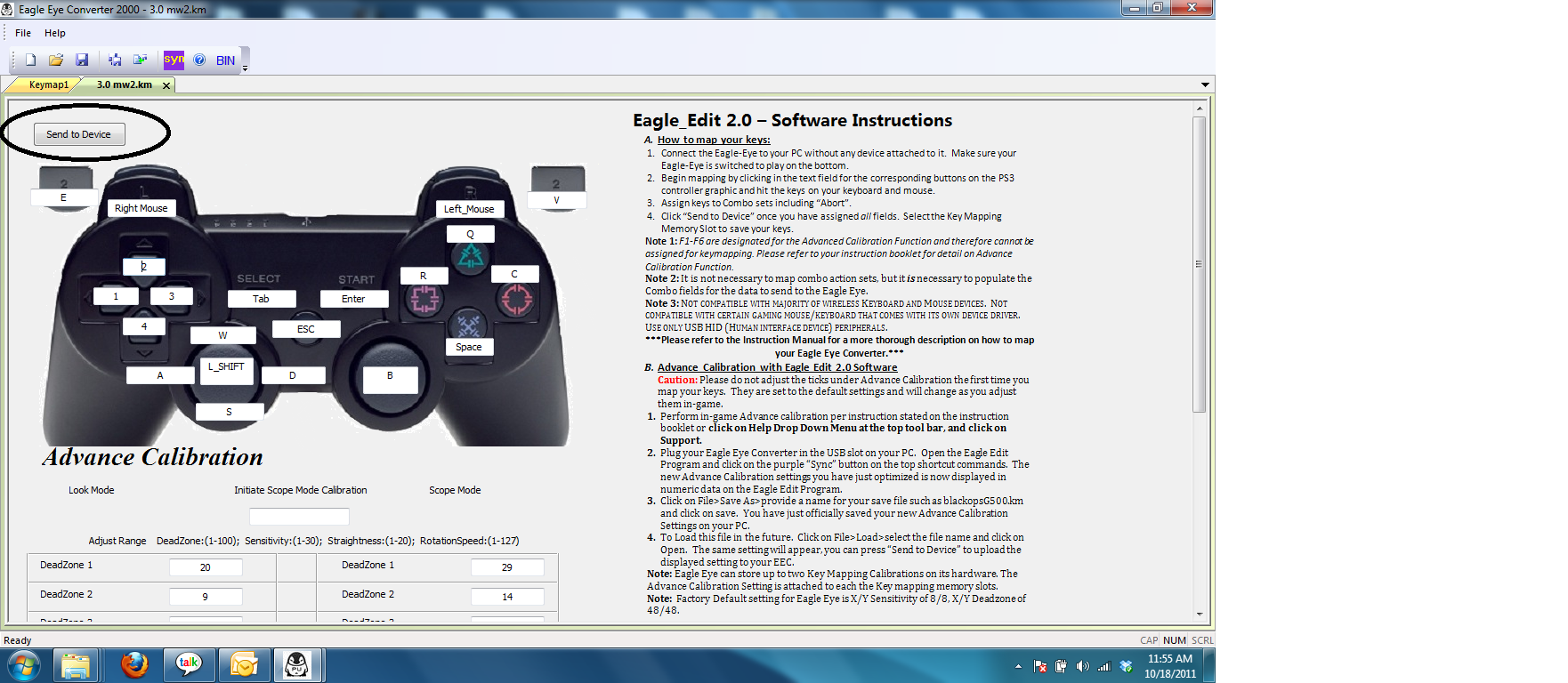
Task: Open the Windows Start menu
Action: coord(23,665)
